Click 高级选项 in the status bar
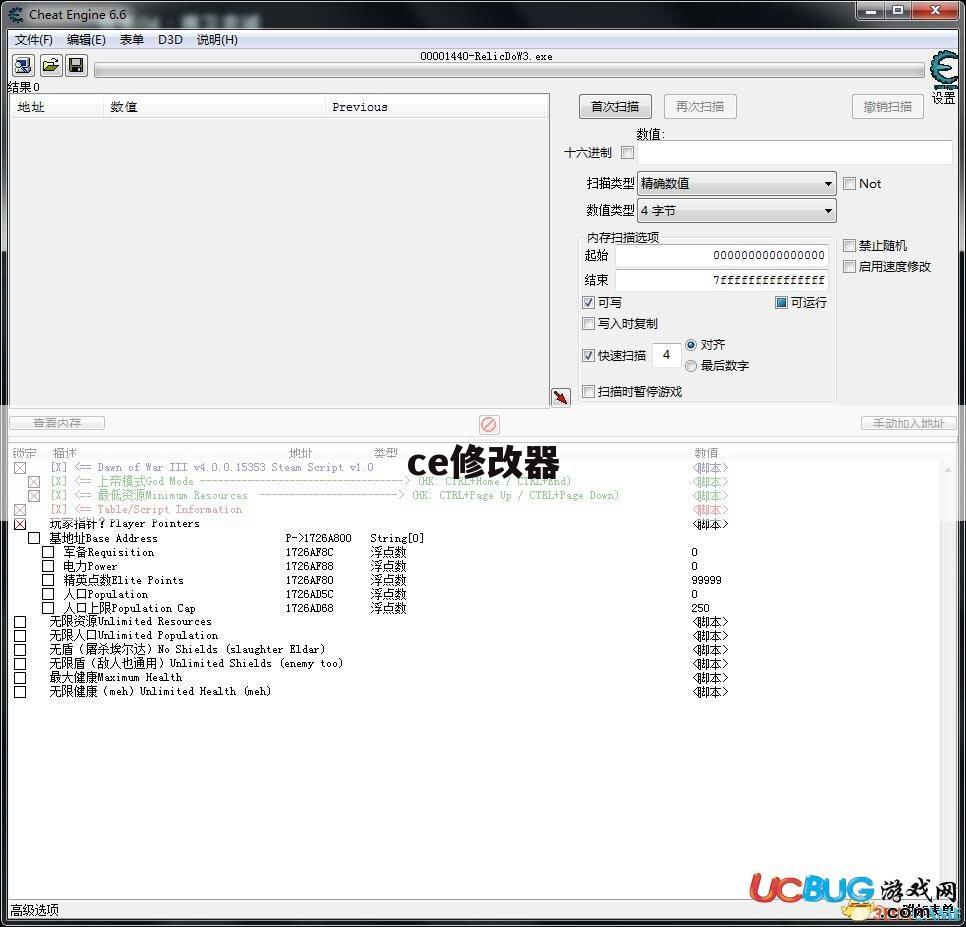Viewport: 966px width, 927px height. click(x=34, y=910)
